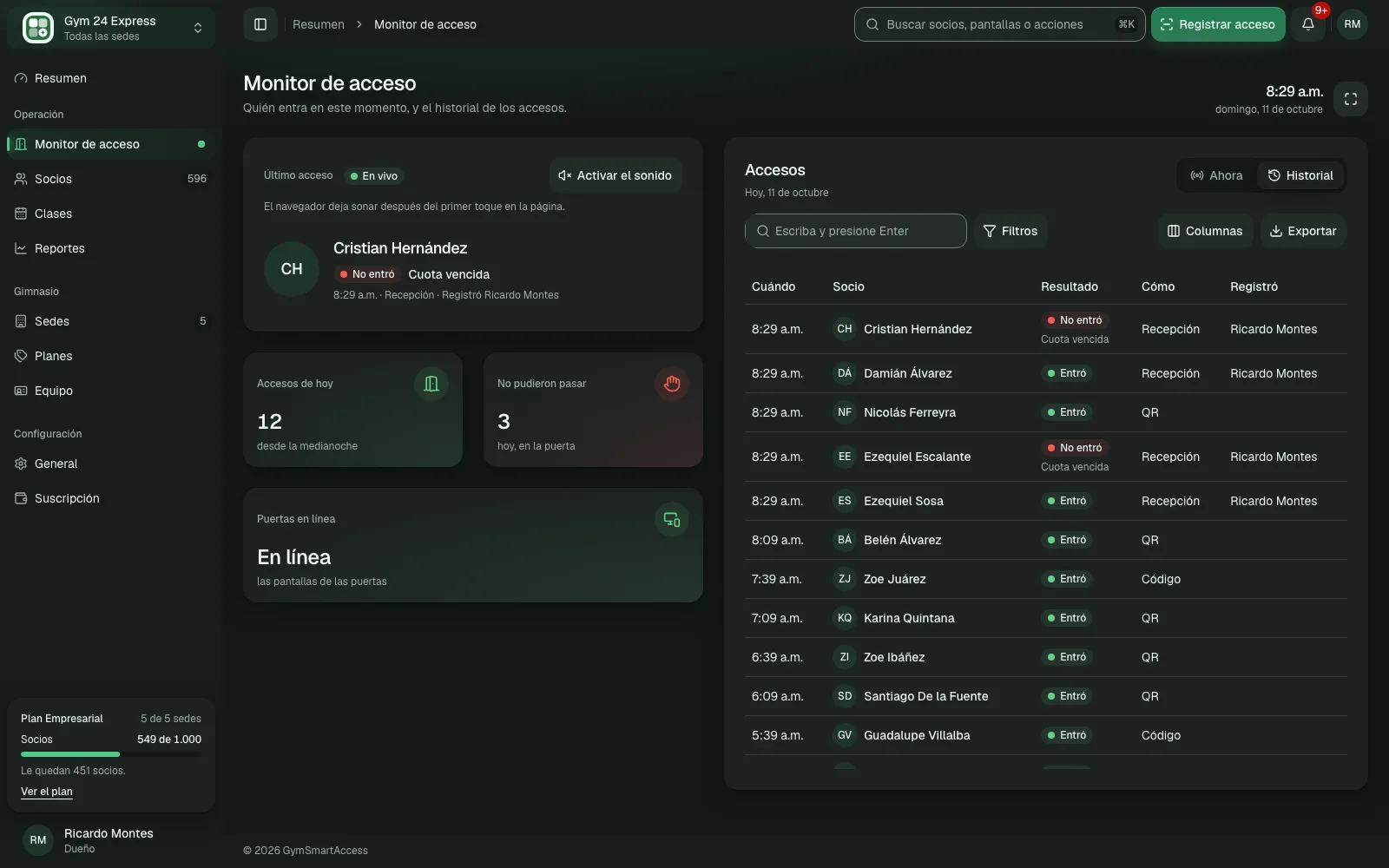Image resolution: width=1389 pixels, height=868 pixels.
Task: Open the RM user avatar menu
Action: [x=1352, y=24]
